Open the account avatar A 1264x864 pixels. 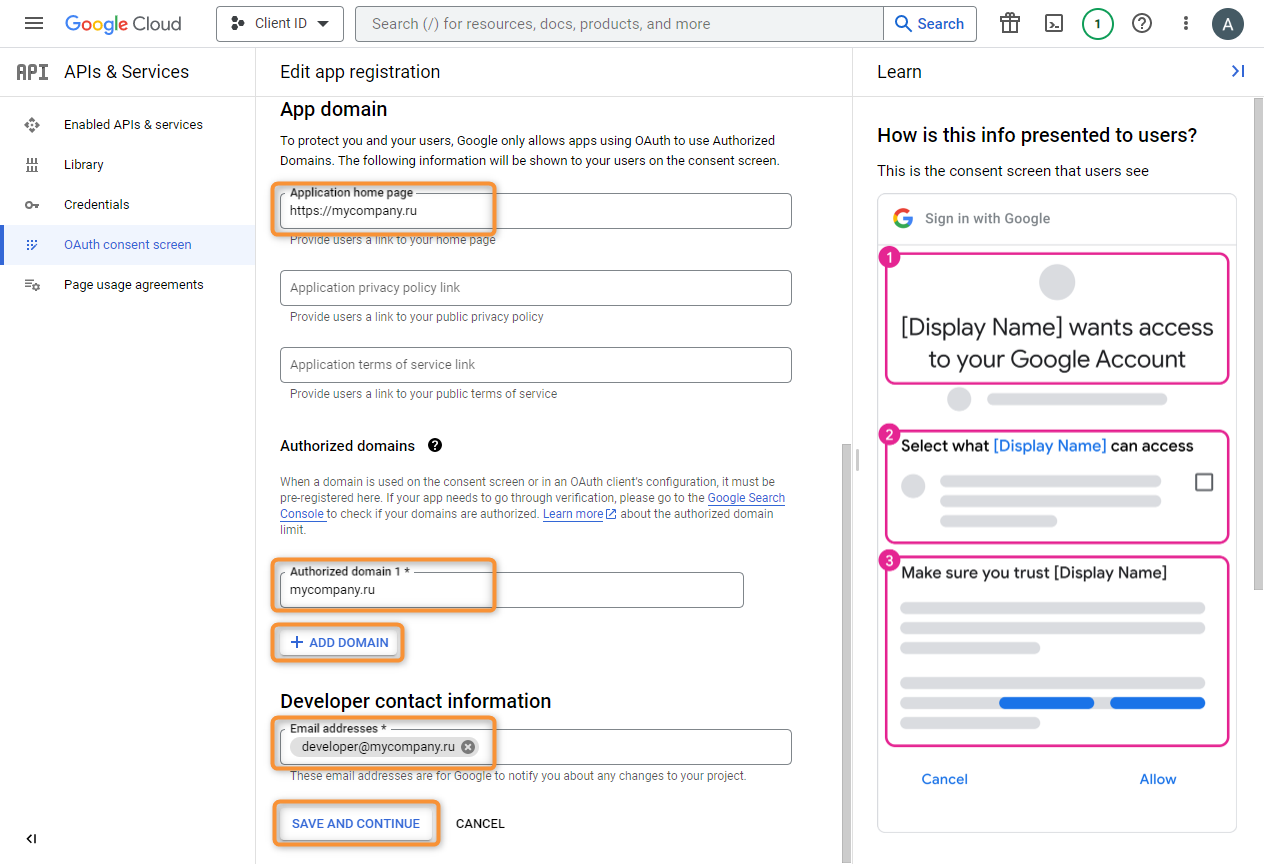[1228, 24]
